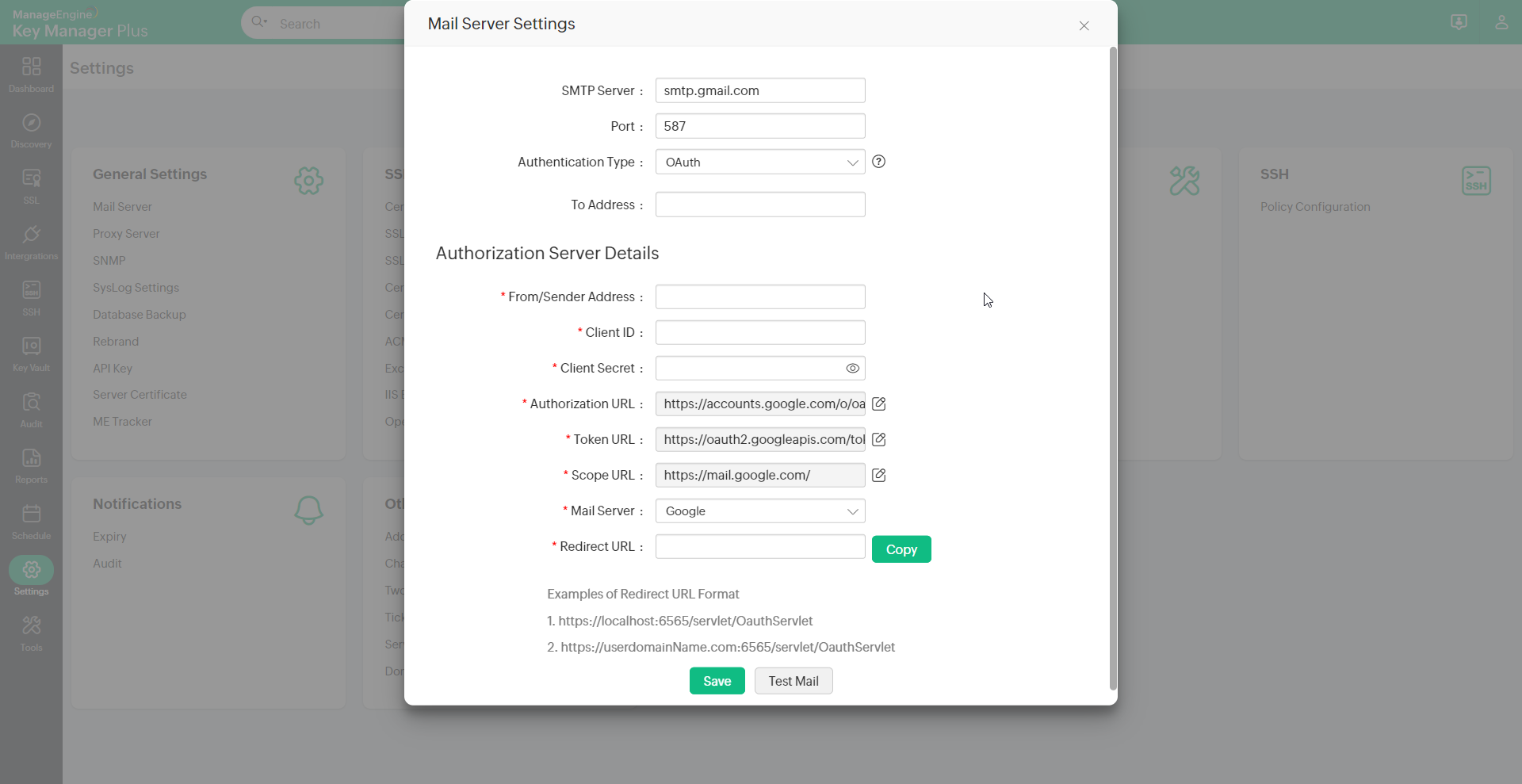Edit the Token URL with pencil icon

coord(878,440)
